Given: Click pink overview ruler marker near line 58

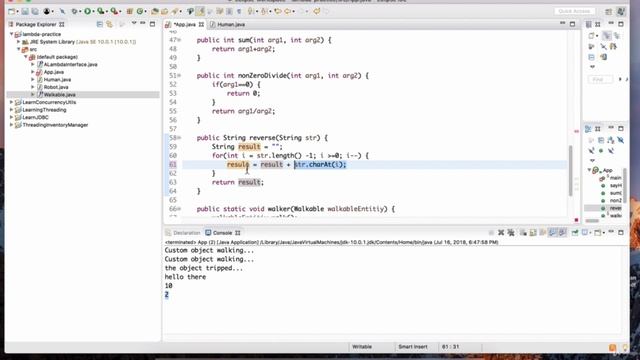Looking at the screenshot, I should [576, 131].
